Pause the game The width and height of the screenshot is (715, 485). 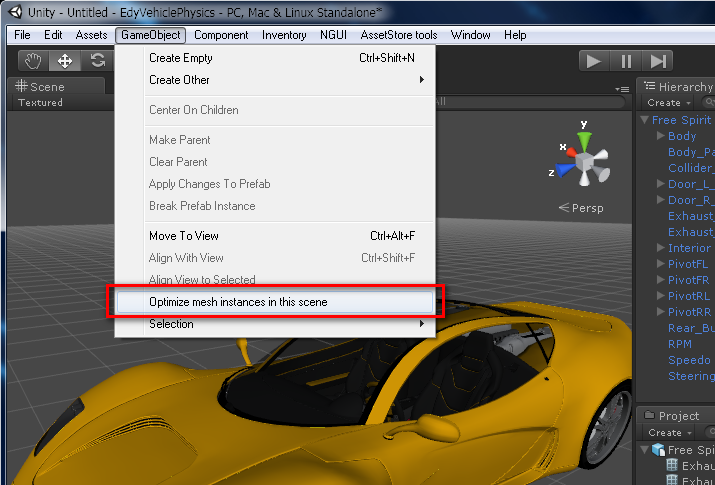(x=626, y=61)
